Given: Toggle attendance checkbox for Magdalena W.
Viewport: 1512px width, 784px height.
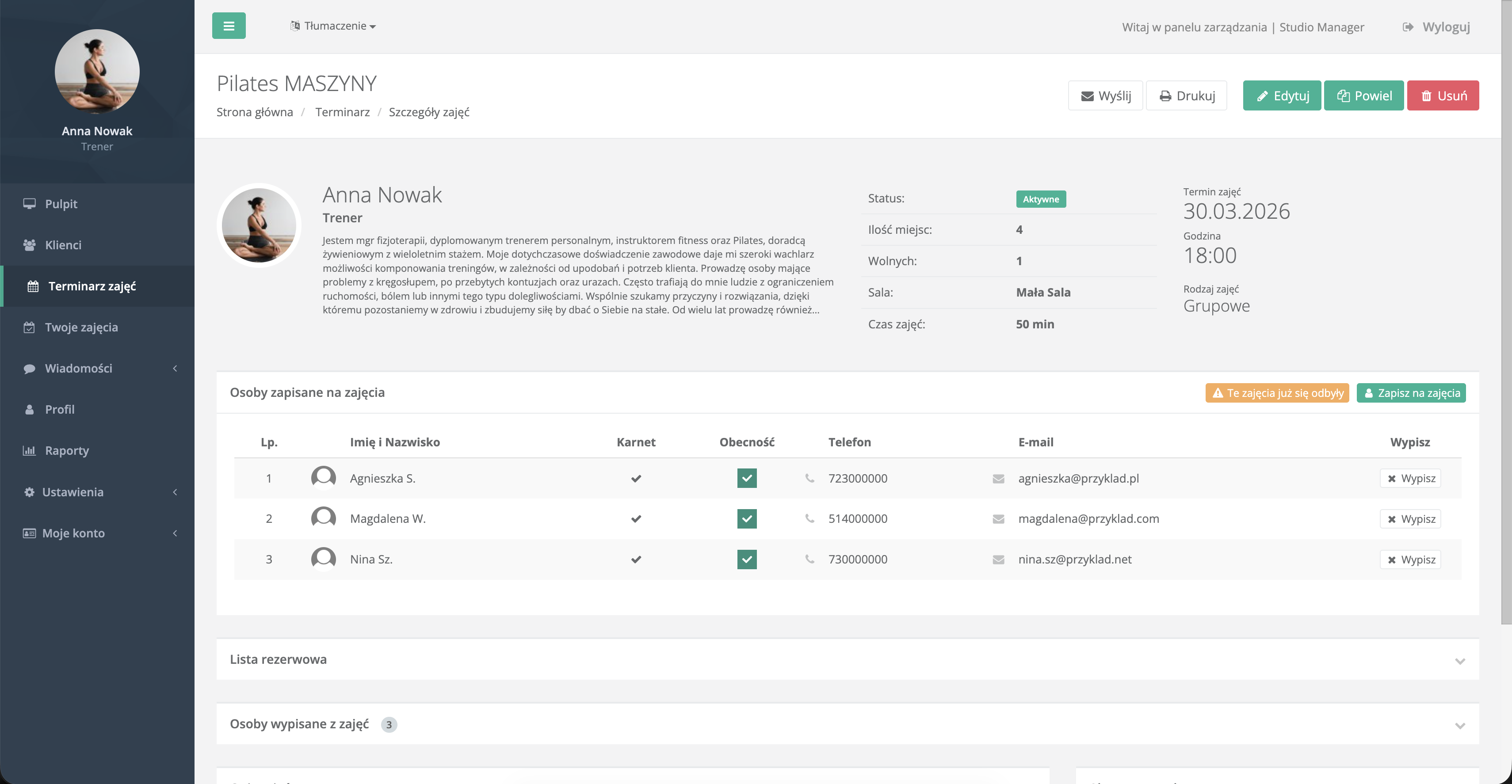Looking at the screenshot, I should click(747, 519).
